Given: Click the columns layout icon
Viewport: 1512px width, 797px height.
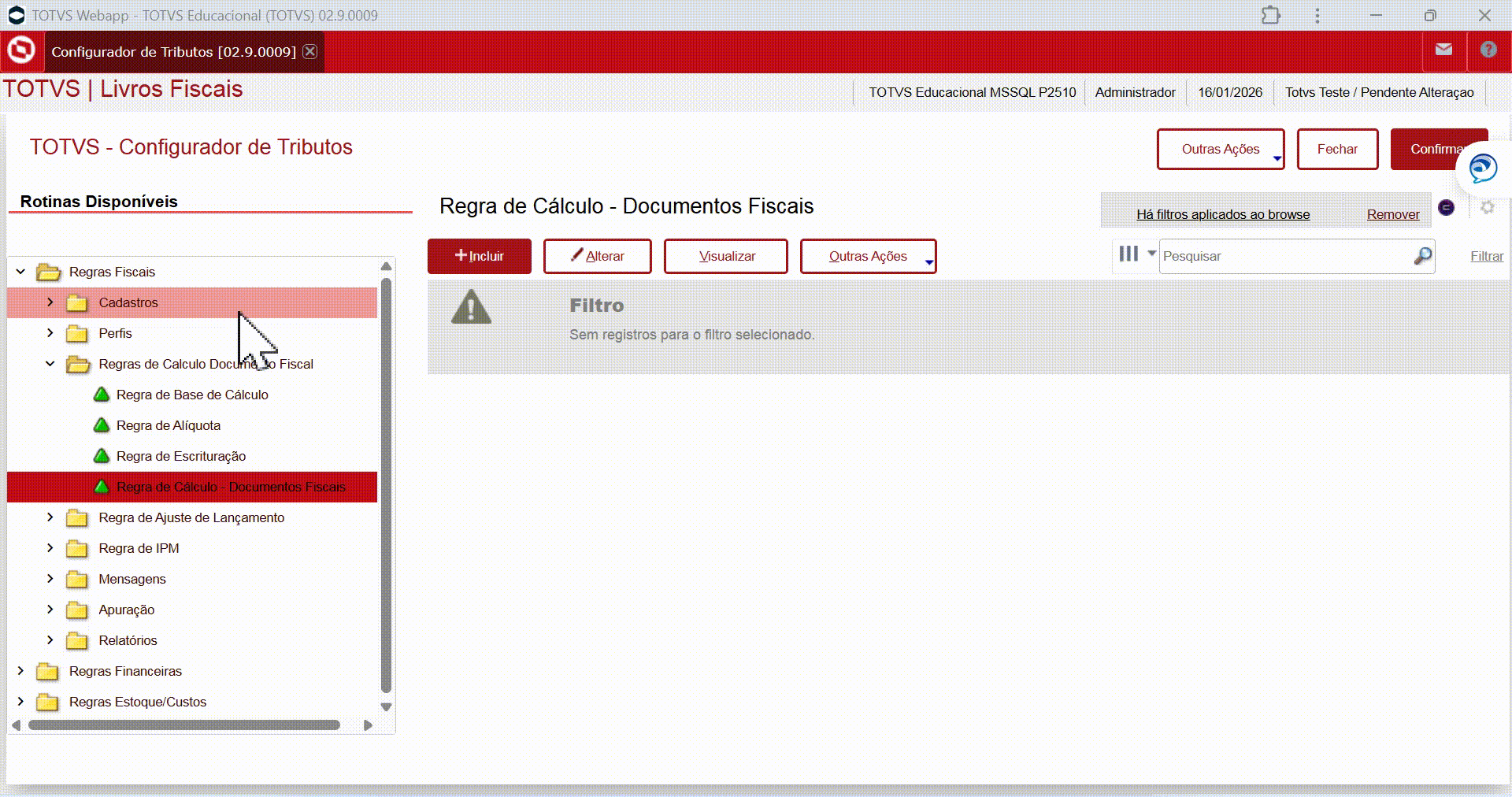Looking at the screenshot, I should point(1128,254).
